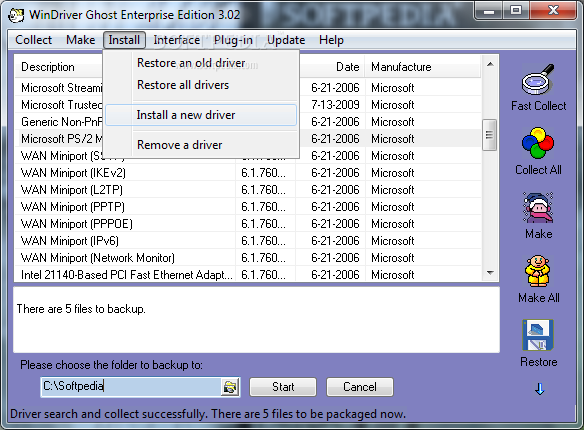Image resolution: width=584 pixels, height=430 pixels.
Task: Select the WAN Miniport (IKEv2) row
Action: (248, 173)
